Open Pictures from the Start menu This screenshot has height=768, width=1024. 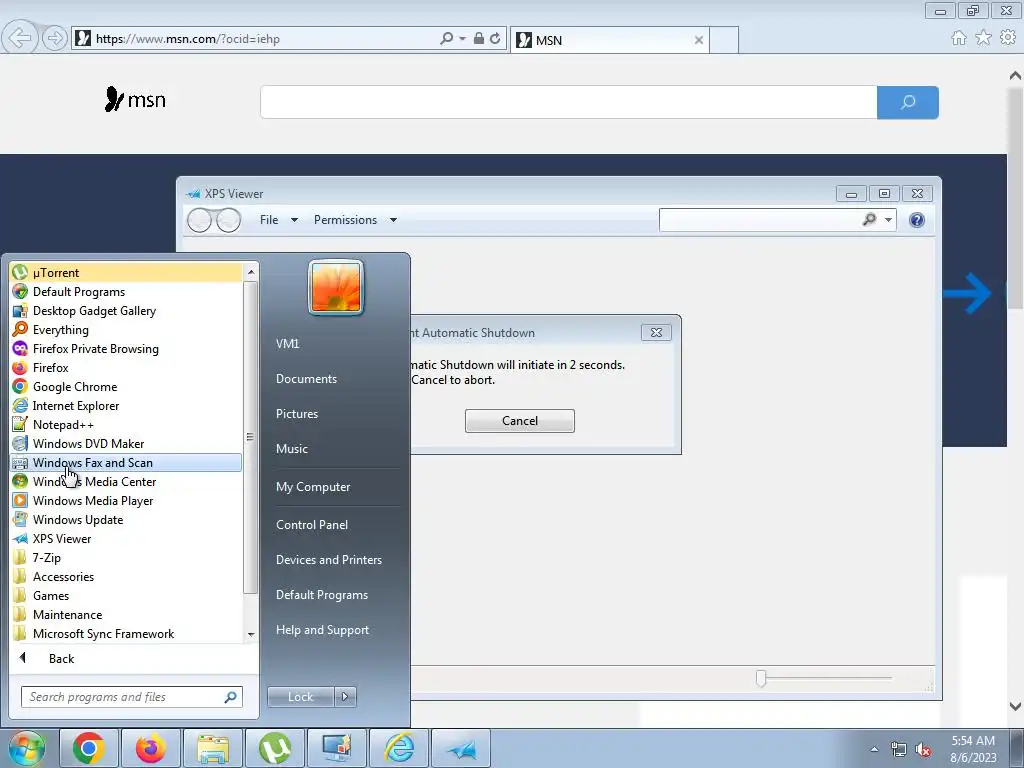(x=297, y=413)
